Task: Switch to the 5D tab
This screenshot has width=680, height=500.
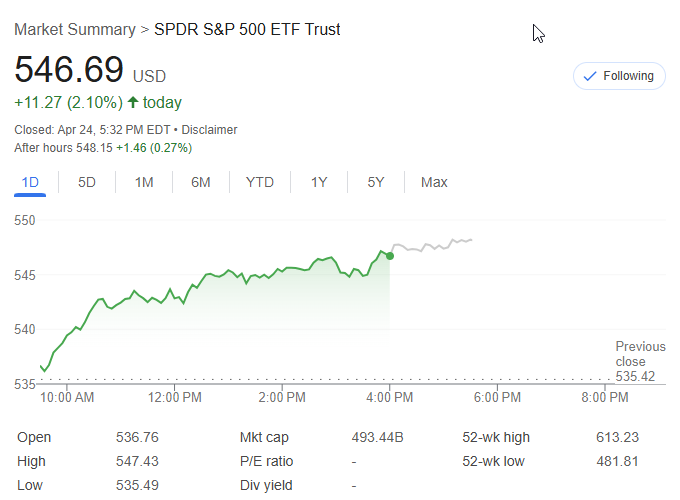Action: 87,182
